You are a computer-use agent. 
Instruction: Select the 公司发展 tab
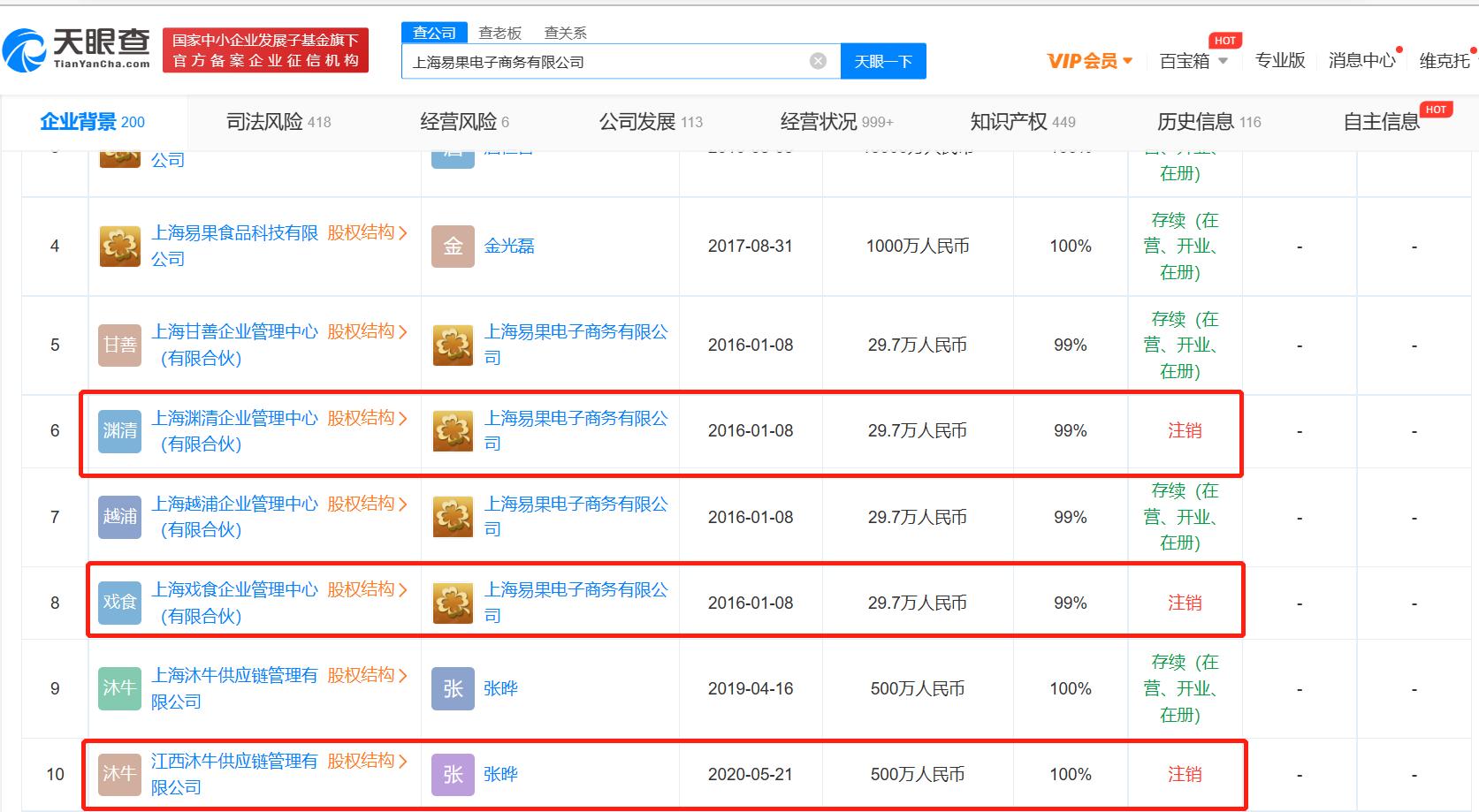pyautogui.click(x=651, y=122)
